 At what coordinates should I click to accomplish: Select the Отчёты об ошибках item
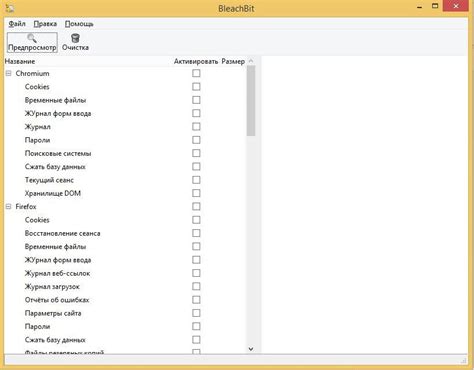click(x=57, y=300)
